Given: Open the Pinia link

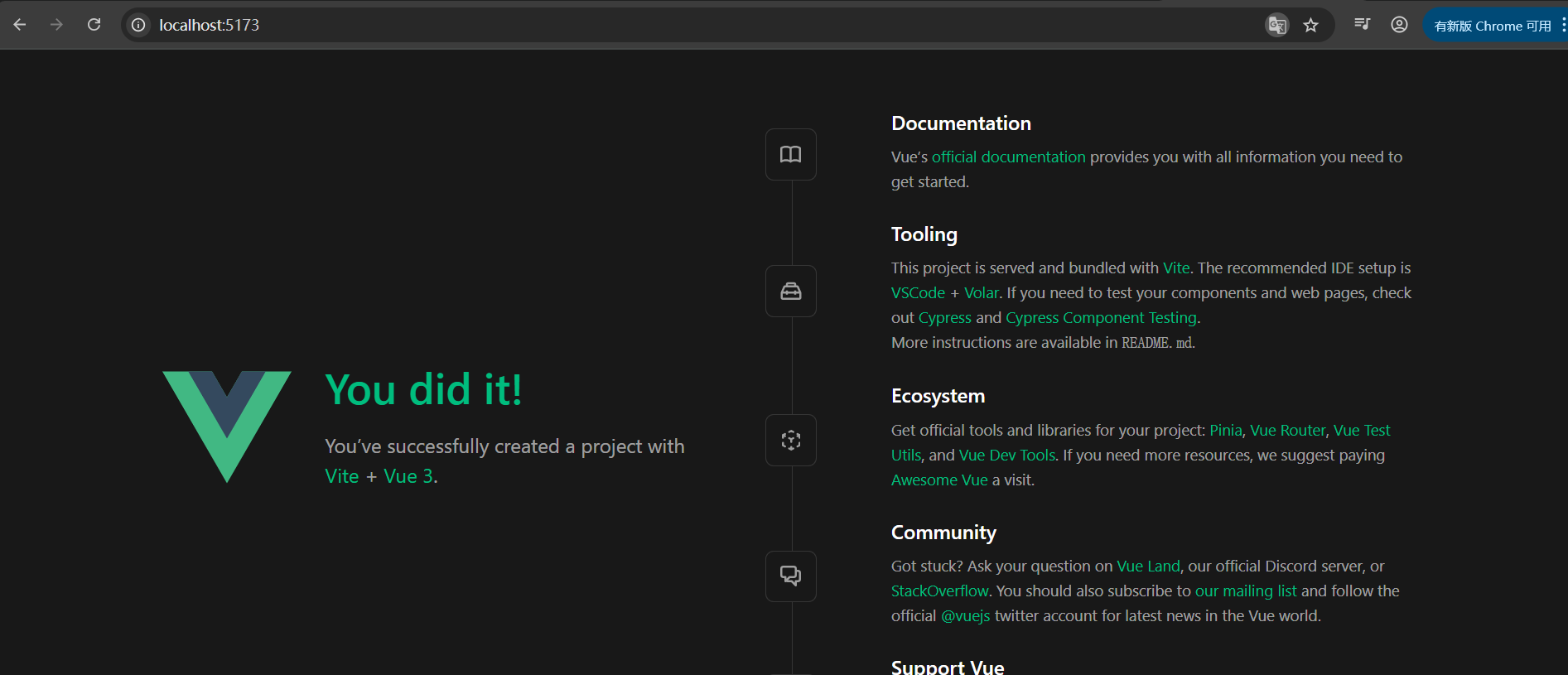Looking at the screenshot, I should click(1226, 430).
